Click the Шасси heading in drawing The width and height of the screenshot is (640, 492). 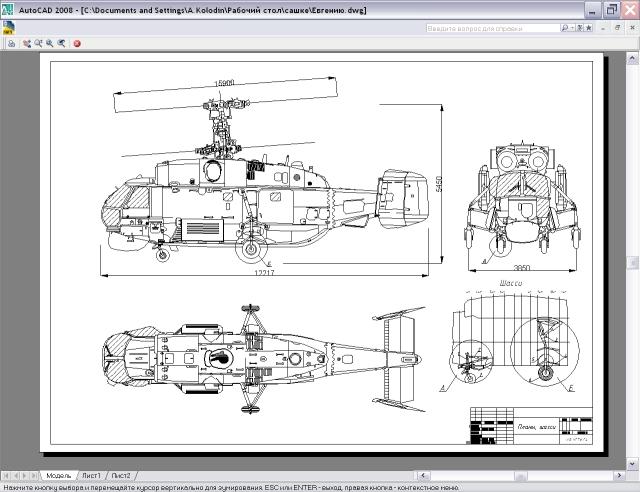coord(511,283)
